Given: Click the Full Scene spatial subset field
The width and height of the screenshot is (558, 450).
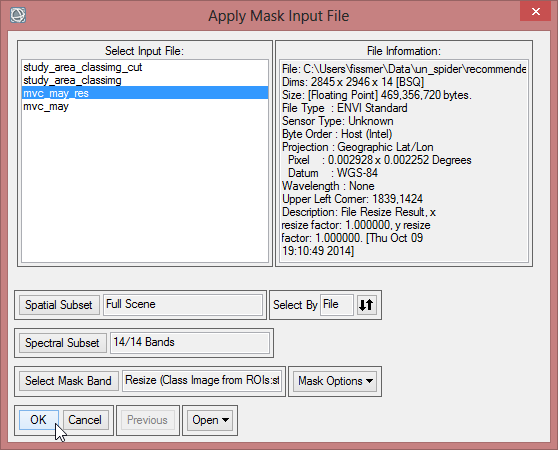Looking at the screenshot, I should (x=183, y=305).
